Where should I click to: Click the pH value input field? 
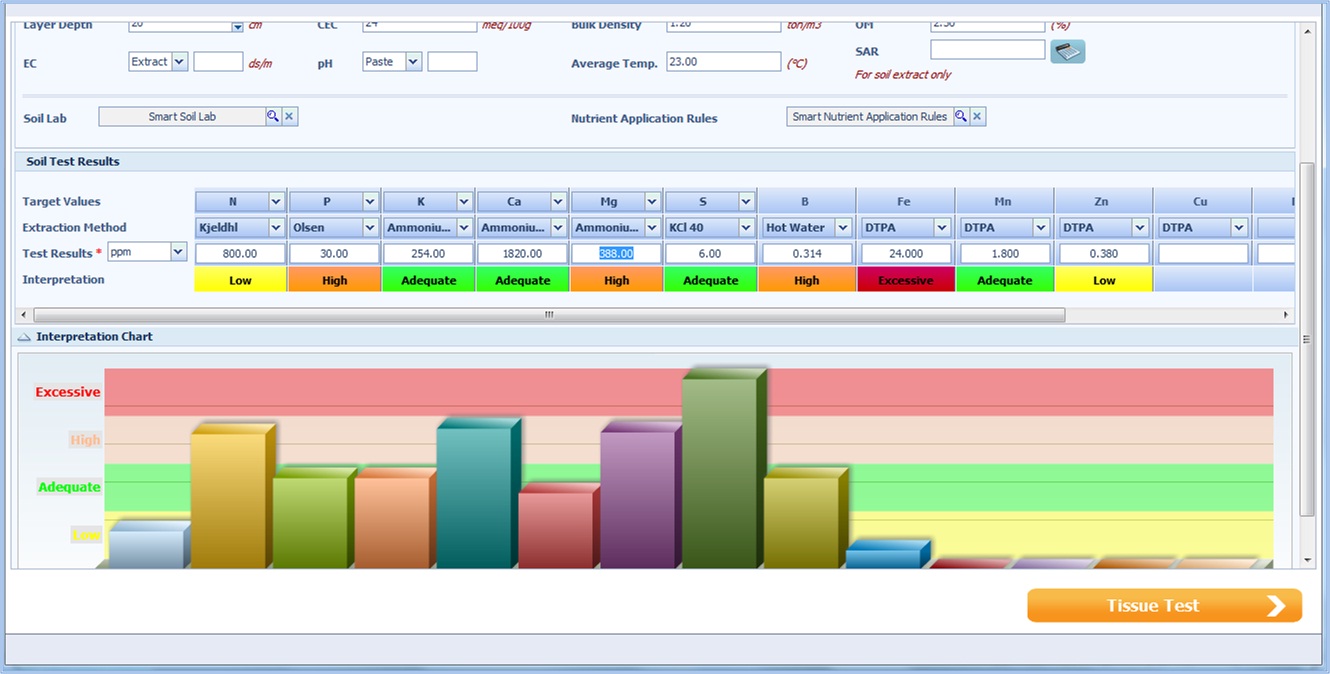[x=452, y=62]
